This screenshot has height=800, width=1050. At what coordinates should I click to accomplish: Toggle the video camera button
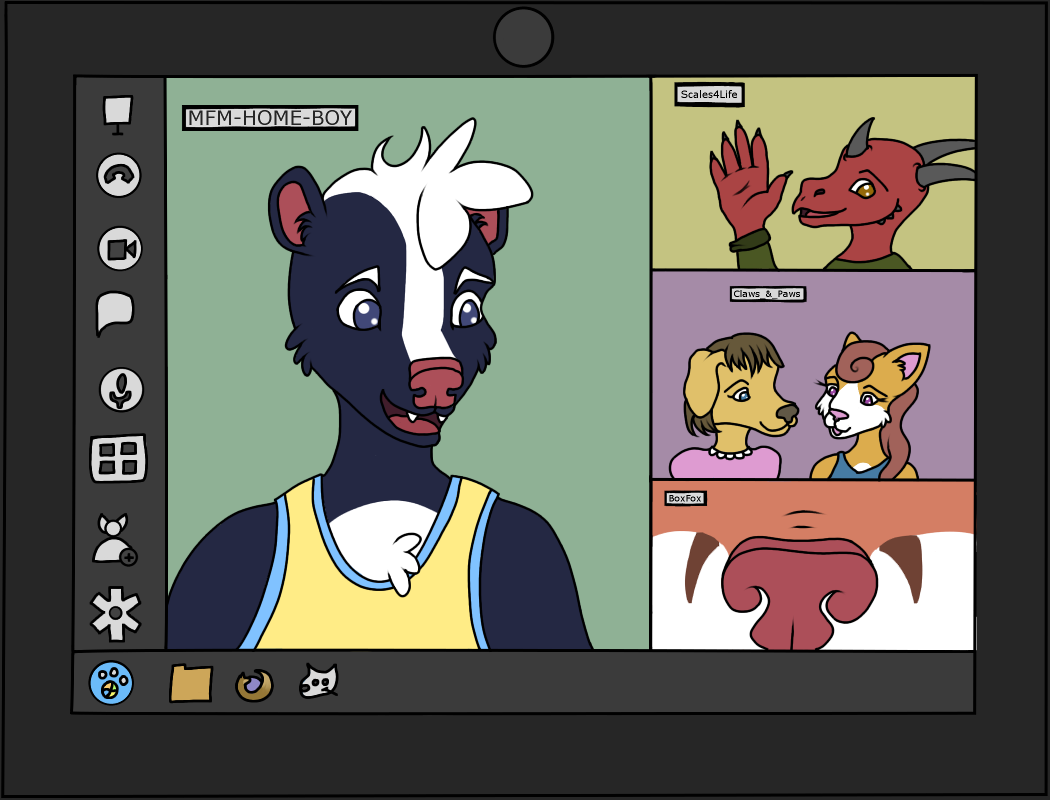click(121, 249)
